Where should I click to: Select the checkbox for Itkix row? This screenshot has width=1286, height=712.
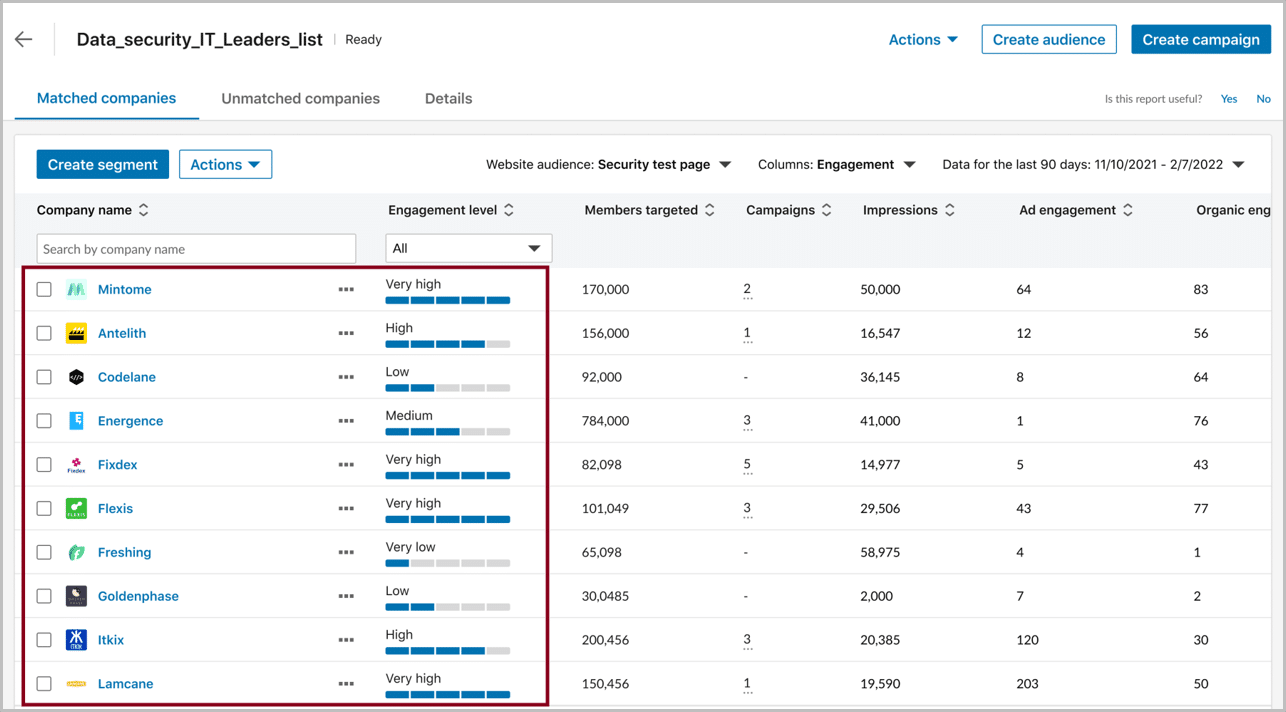pyautogui.click(x=44, y=639)
